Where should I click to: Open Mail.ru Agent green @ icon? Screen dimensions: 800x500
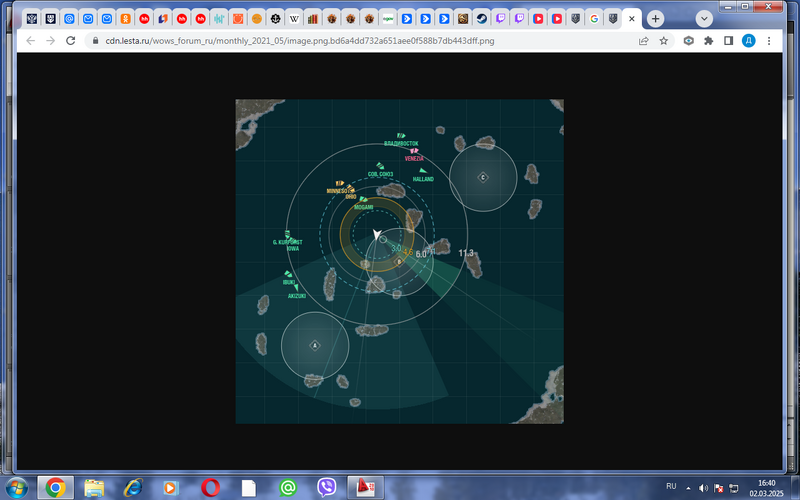(x=288, y=488)
